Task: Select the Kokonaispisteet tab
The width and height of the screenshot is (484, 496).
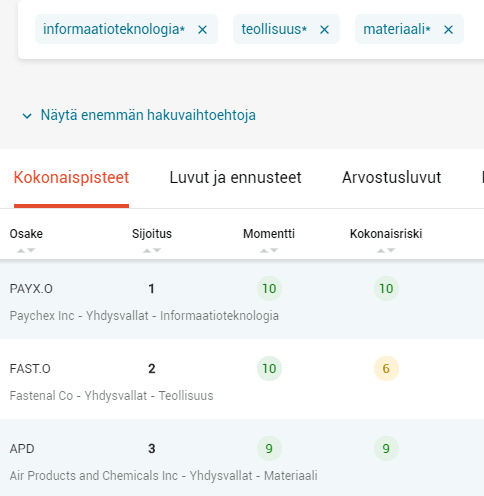Action: [x=71, y=177]
